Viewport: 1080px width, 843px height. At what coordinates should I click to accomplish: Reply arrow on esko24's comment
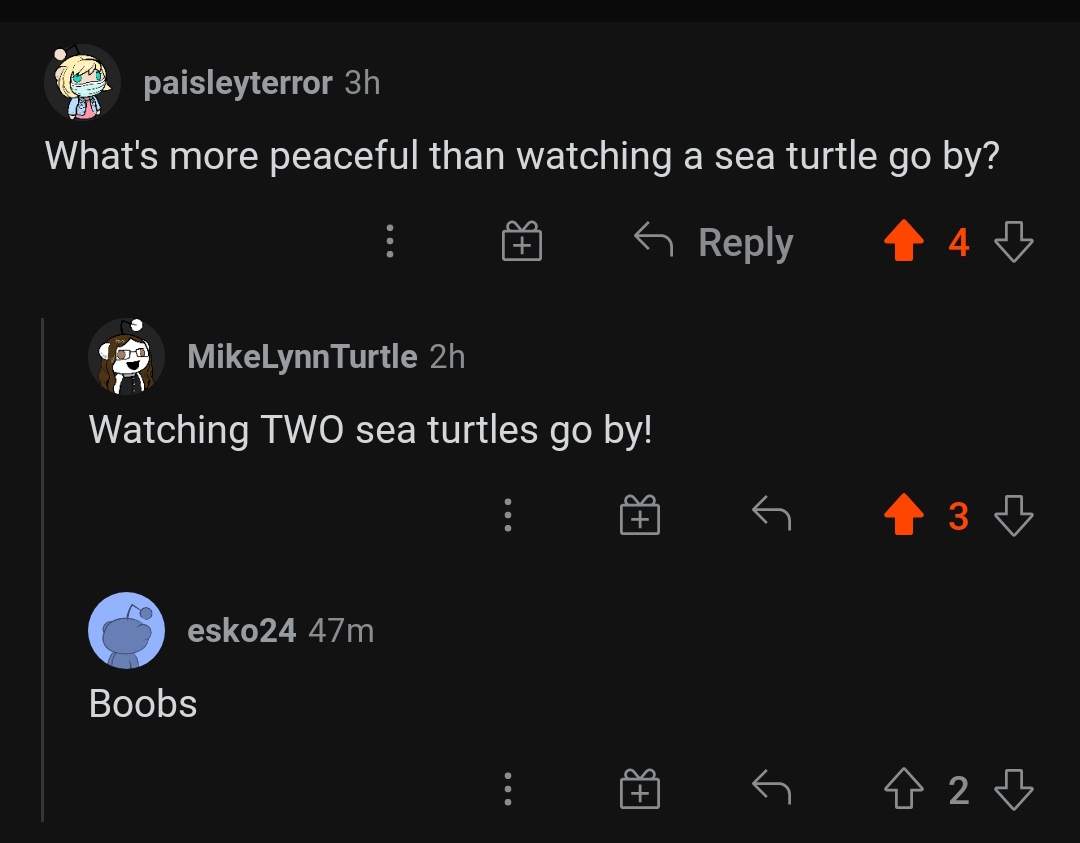point(771,790)
